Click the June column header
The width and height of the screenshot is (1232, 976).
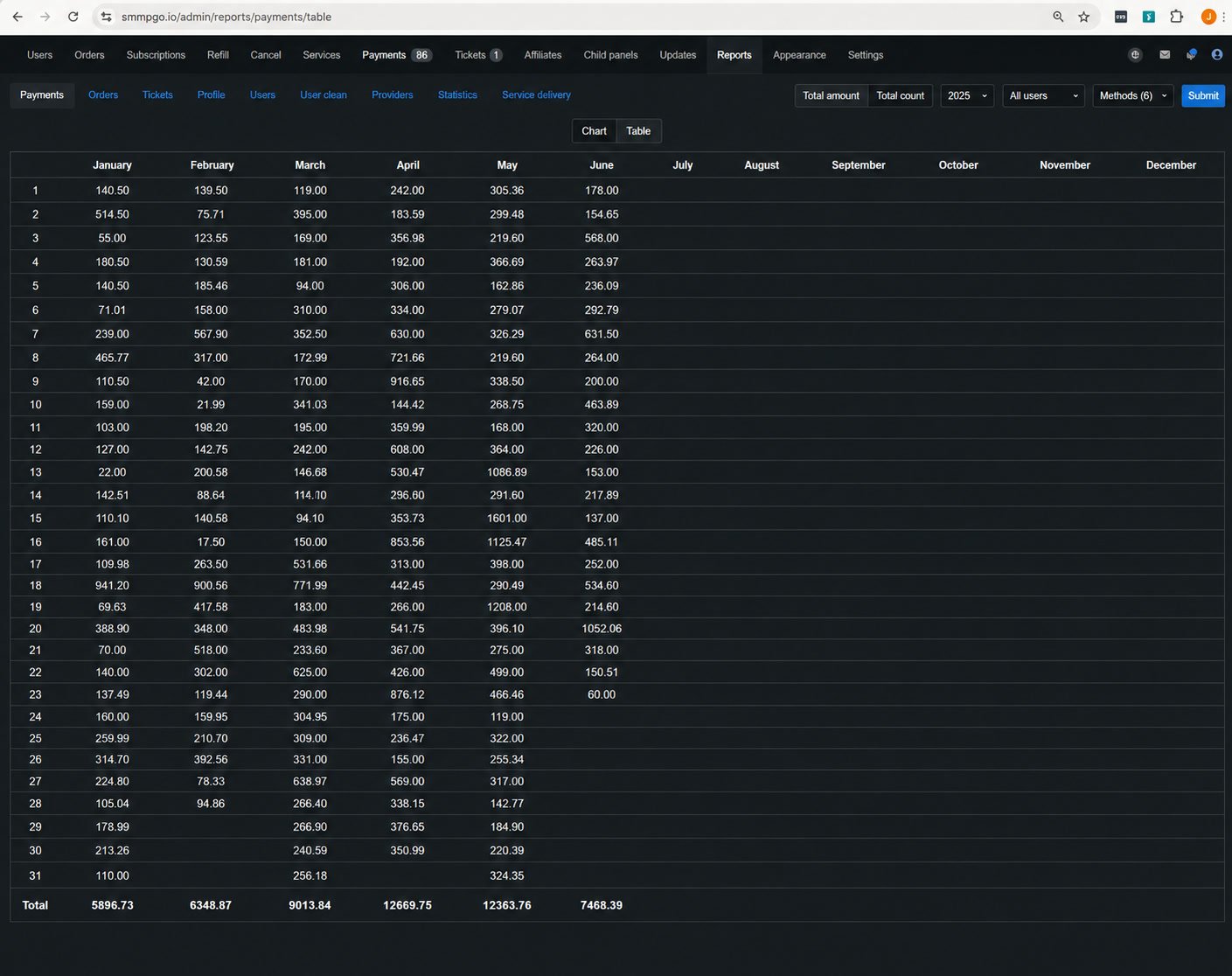(602, 164)
